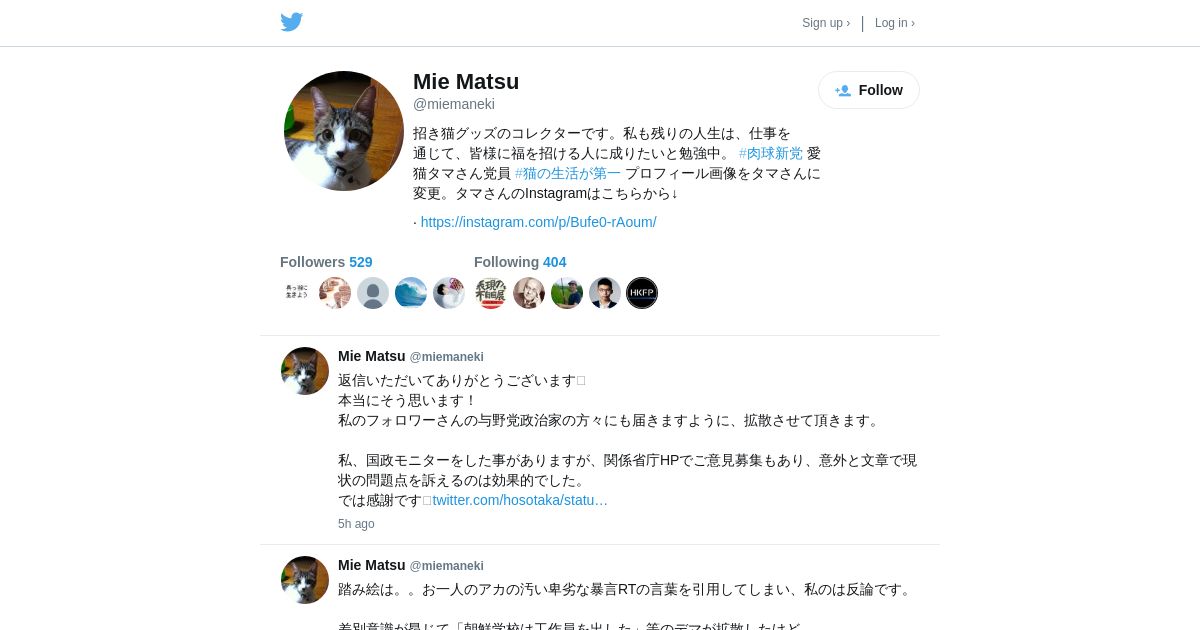View the Followers 529 list
The image size is (1200, 630).
(x=326, y=262)
